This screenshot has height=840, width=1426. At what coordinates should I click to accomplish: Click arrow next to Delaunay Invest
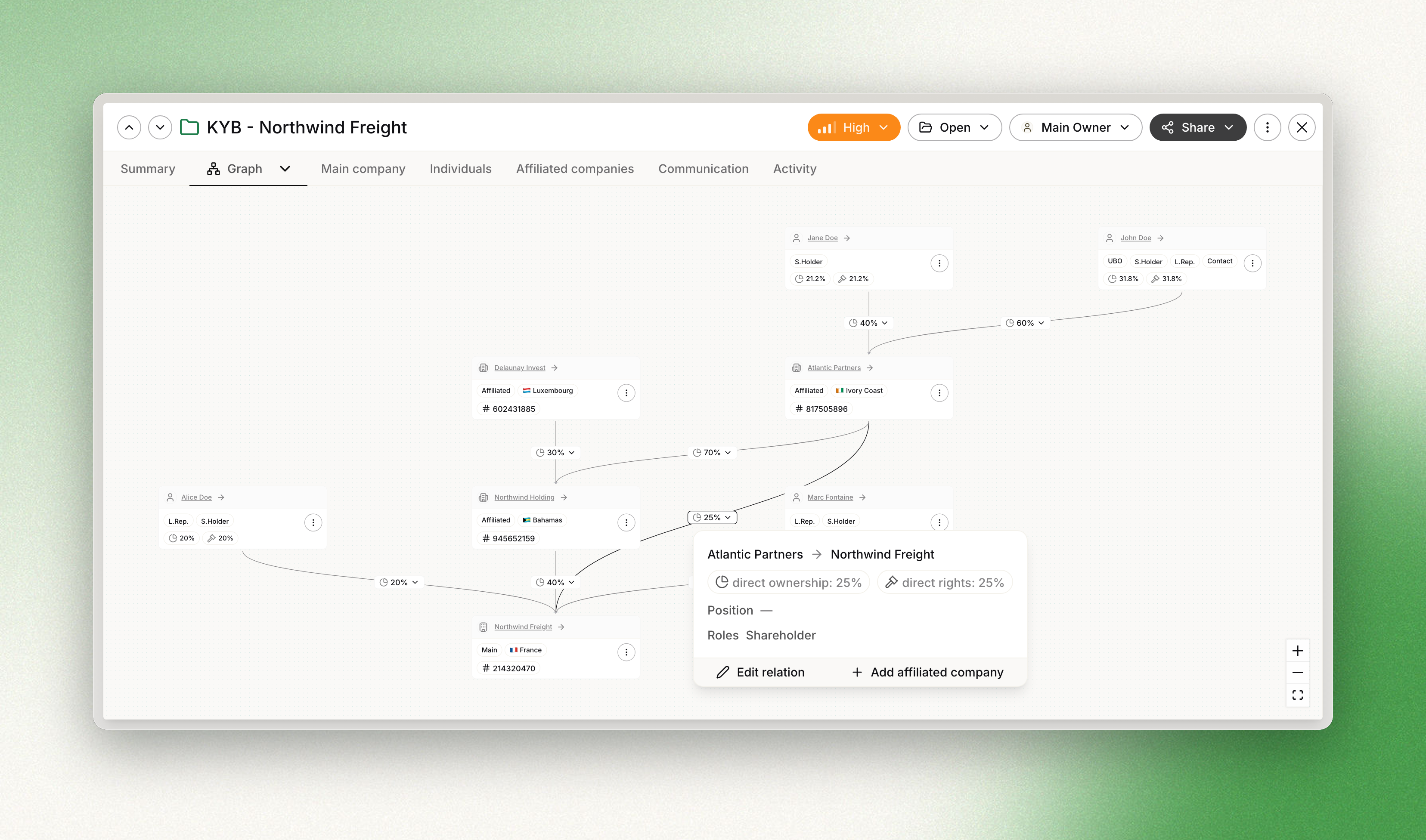click(555, 368)
